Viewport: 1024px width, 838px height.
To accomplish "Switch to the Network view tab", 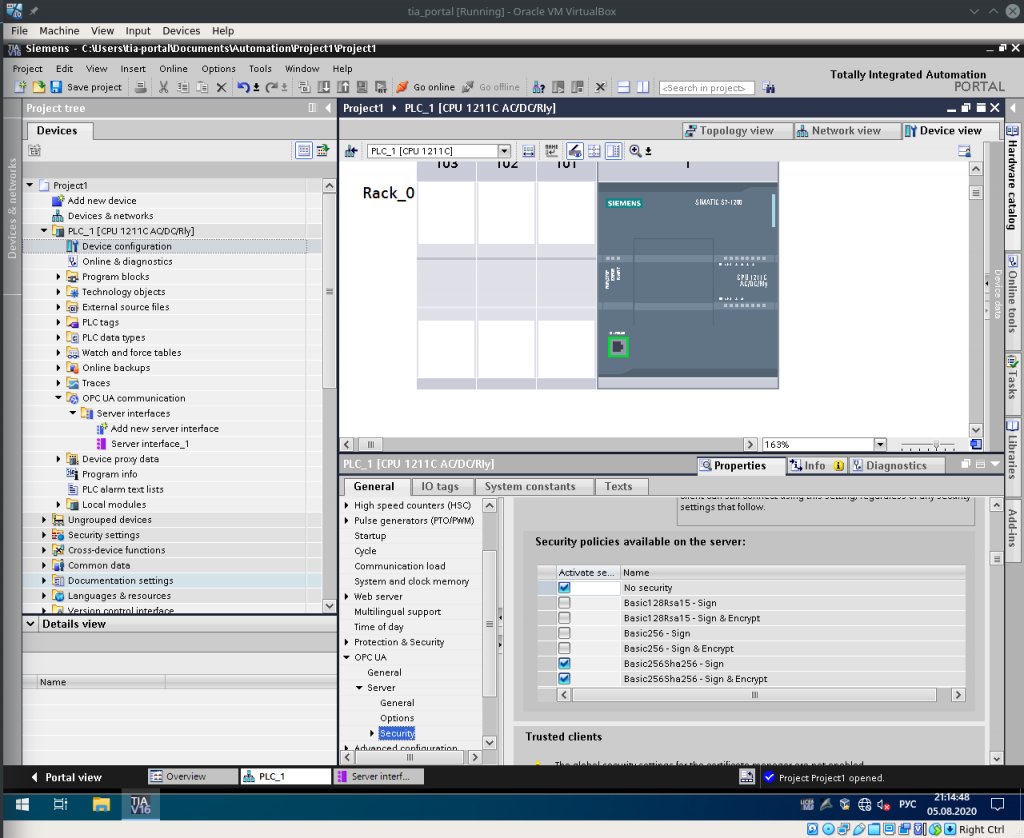I will (846, 131).
